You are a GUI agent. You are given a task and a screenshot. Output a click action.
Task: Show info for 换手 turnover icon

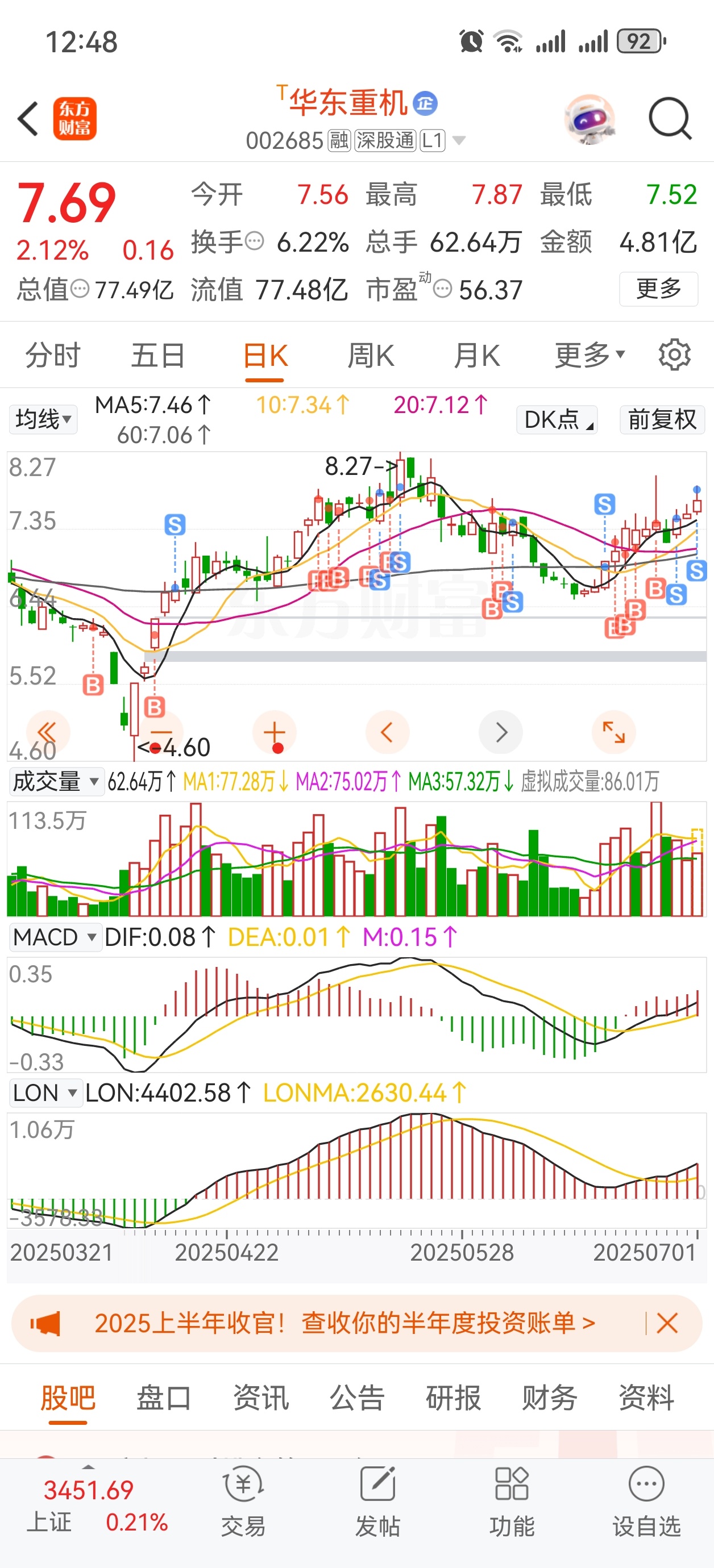click(x=255, y=241)
